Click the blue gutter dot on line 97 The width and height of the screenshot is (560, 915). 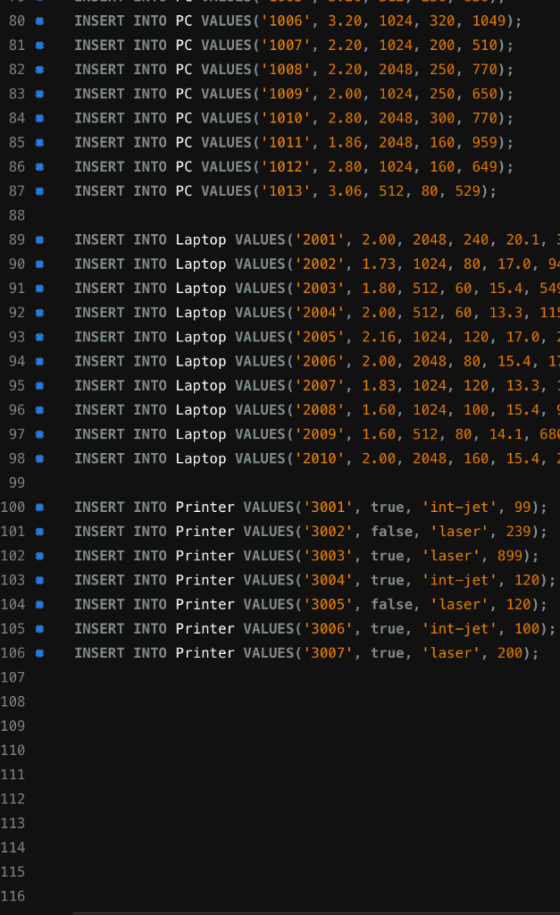pyautogui.click(x=40, y=434)
